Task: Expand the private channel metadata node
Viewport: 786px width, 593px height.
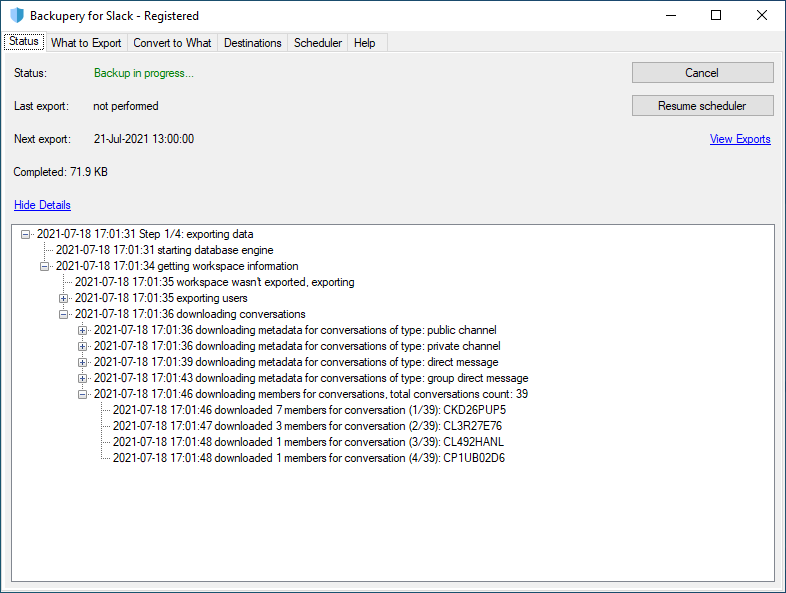Action: pyautogui.click(x=83, y=346)
